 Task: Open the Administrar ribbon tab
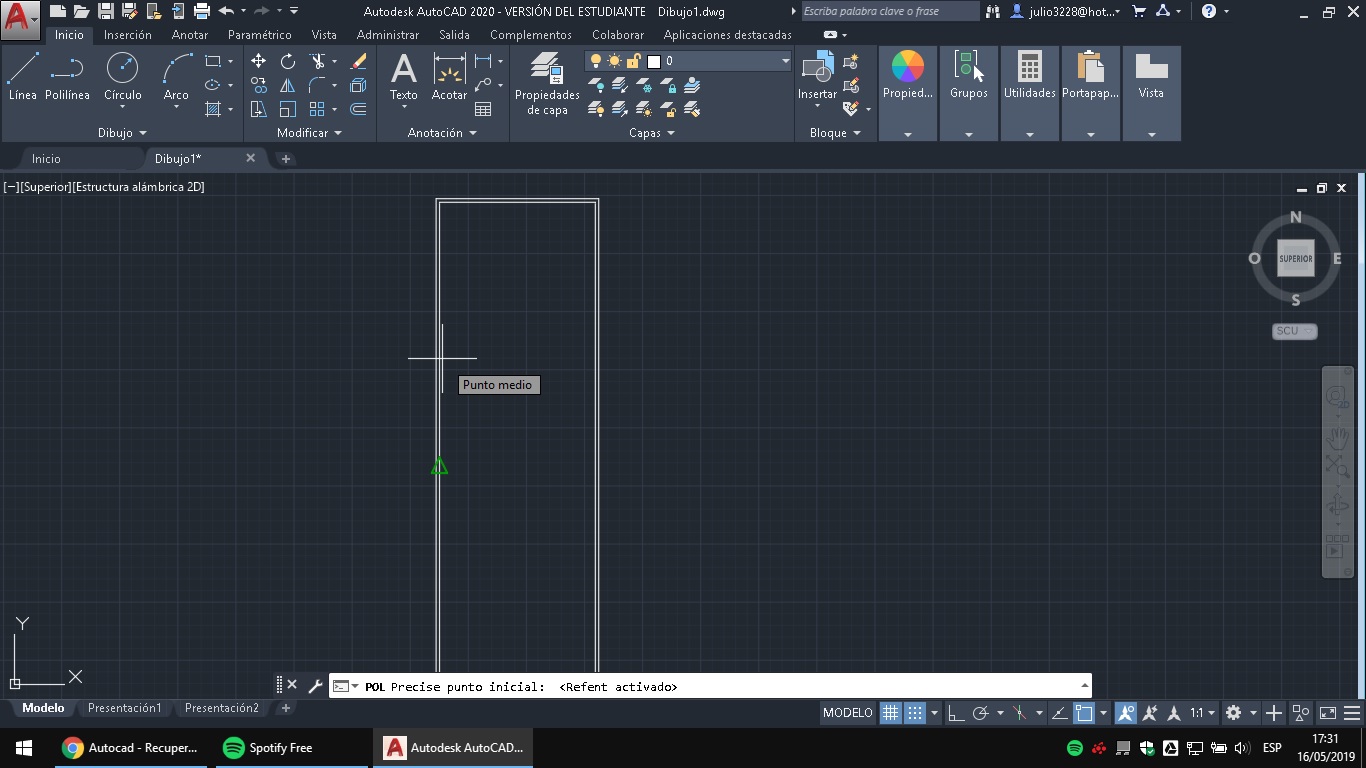388,34
